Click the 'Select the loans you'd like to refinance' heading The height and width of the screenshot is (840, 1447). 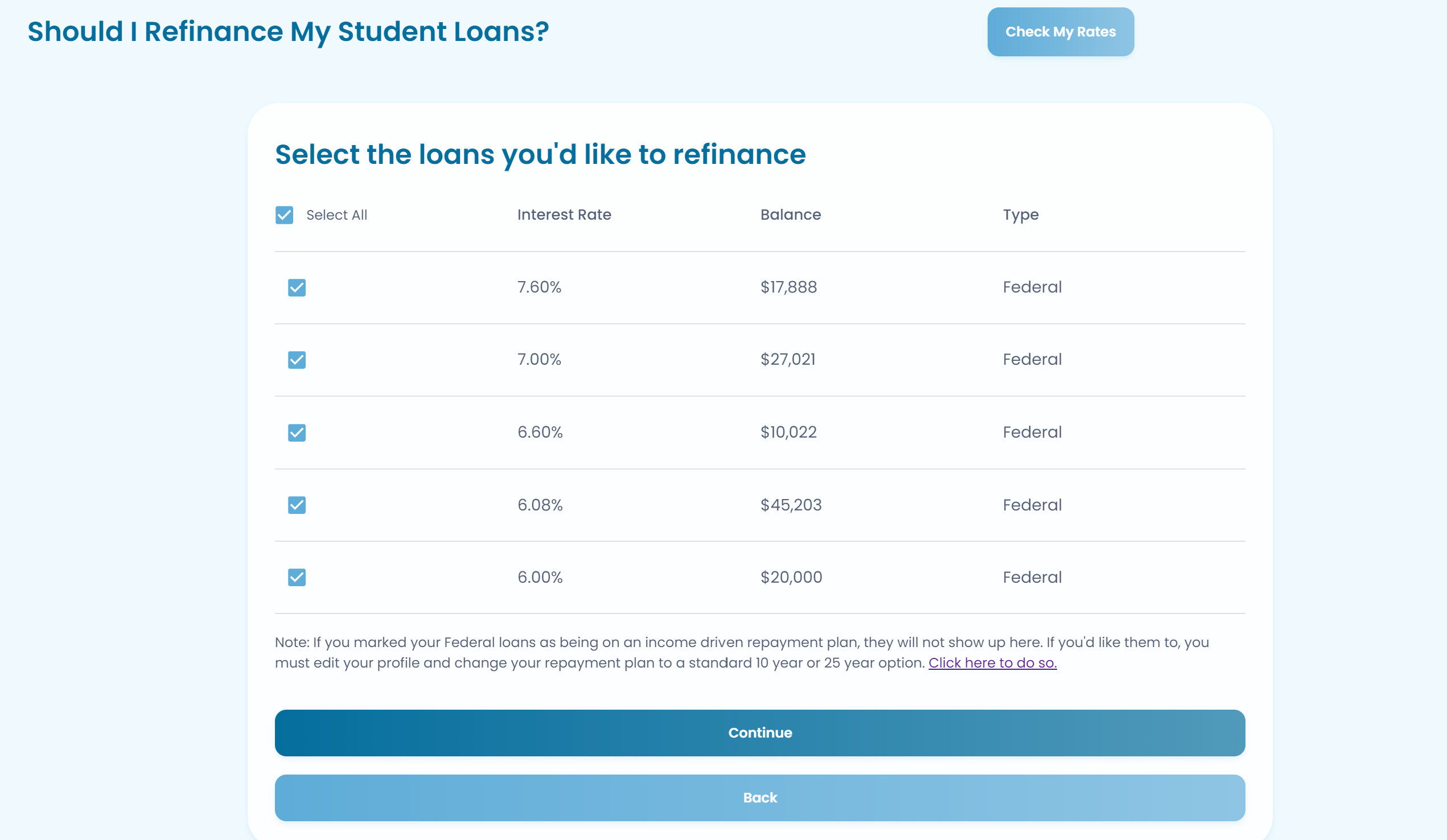pyautogui.click(x=540, y=154)
